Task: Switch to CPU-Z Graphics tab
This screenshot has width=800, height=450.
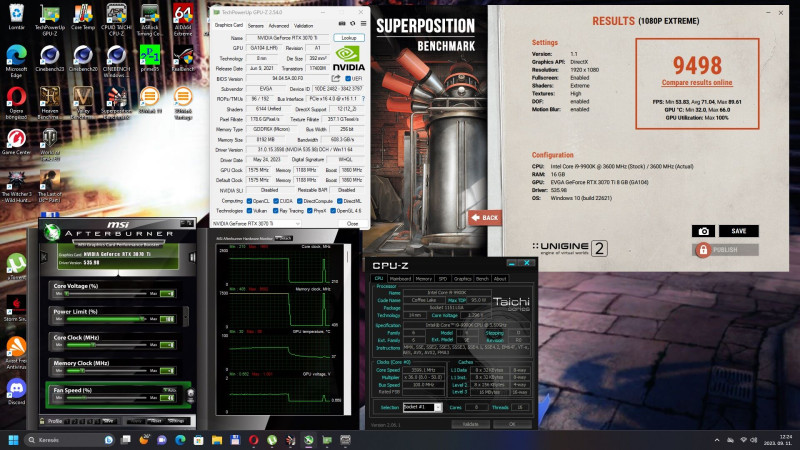Action: pyautogui.click(x=462, y=279)
